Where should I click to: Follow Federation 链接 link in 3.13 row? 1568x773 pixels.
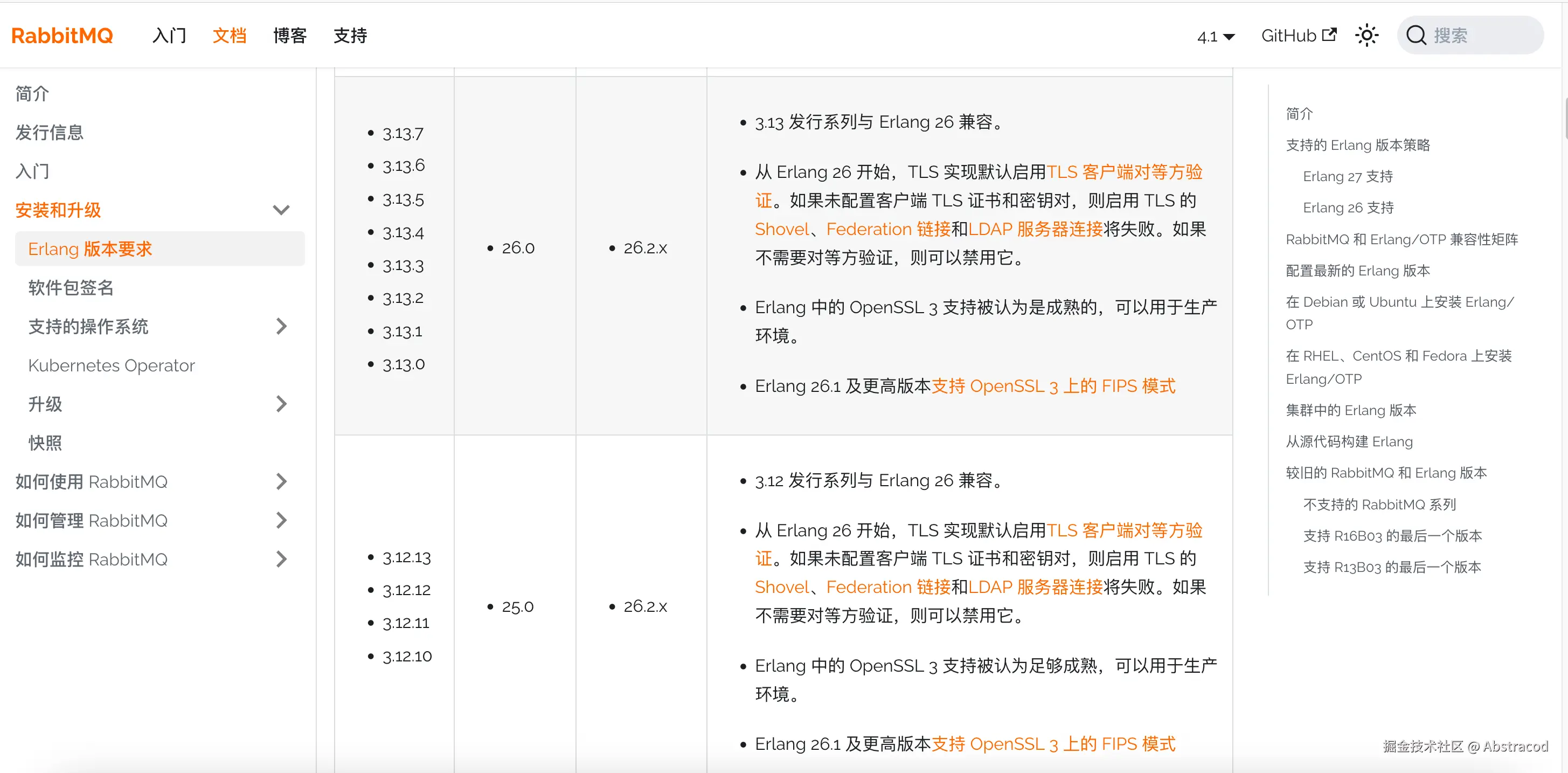(888, 229)
